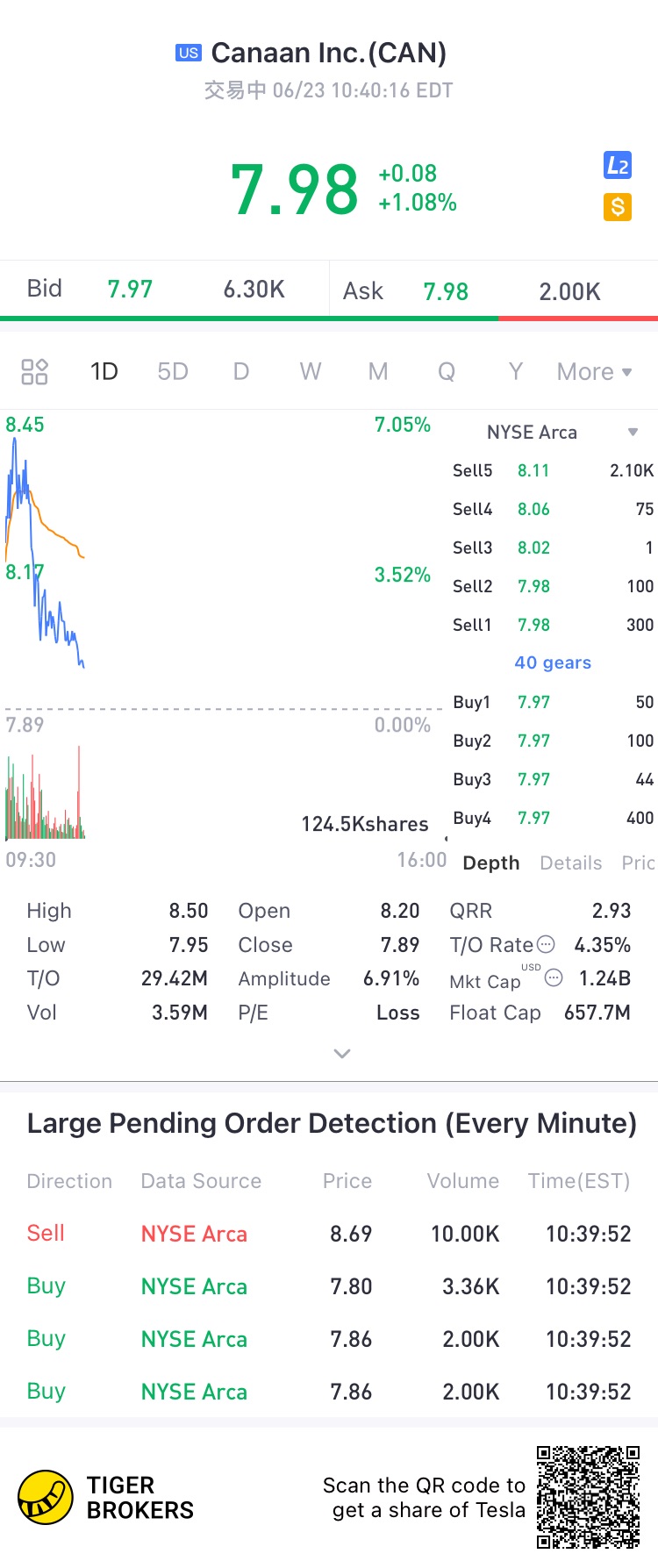The image size is (658, 1568).
Task: Open the More chart periods dropdown
Action: pos(594,372)
